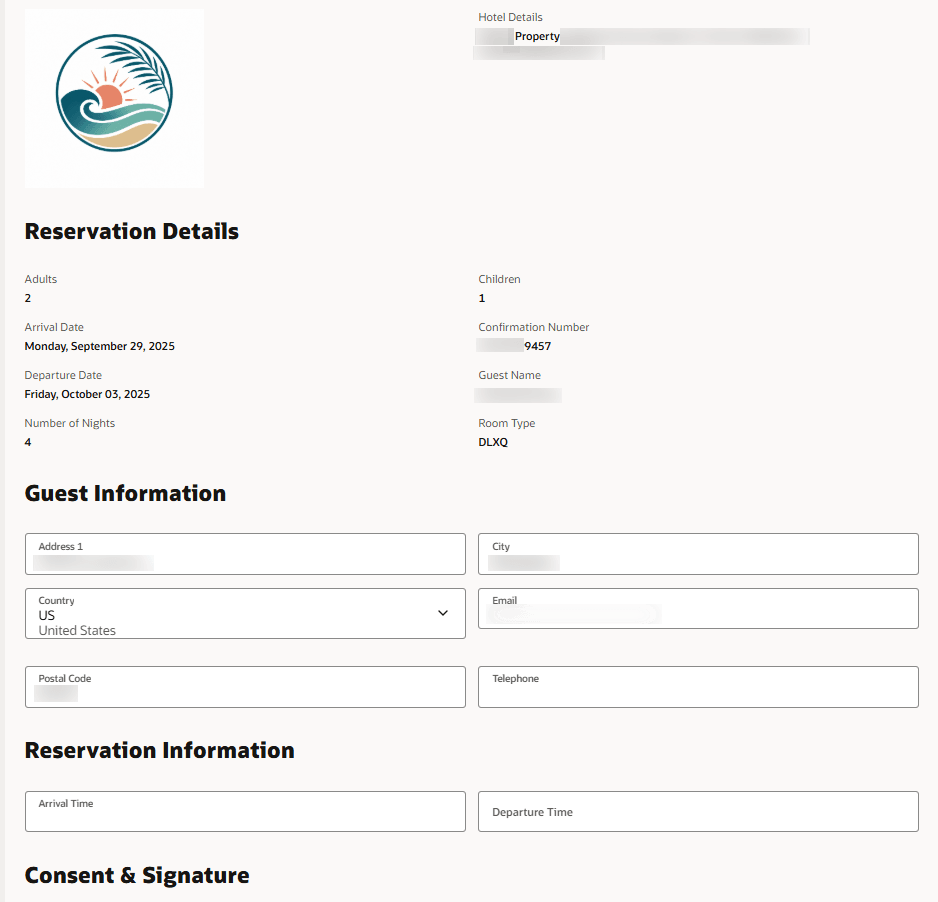Screen dimensions: 938x902
Task: Click the room type value DLXQ
Action: point(493,442)
